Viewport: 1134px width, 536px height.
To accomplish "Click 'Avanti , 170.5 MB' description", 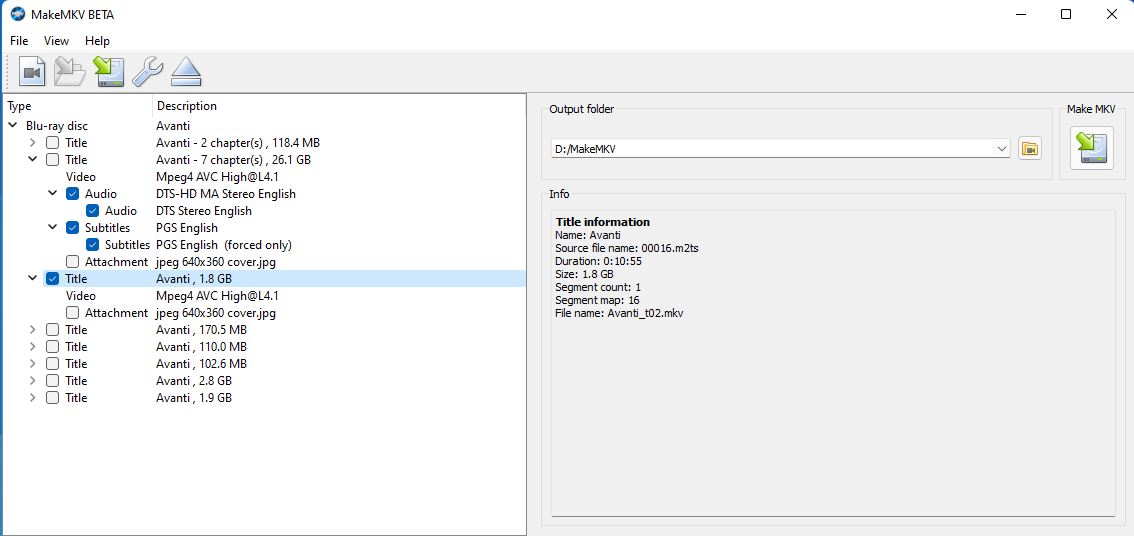I will (x=202, y=330).
